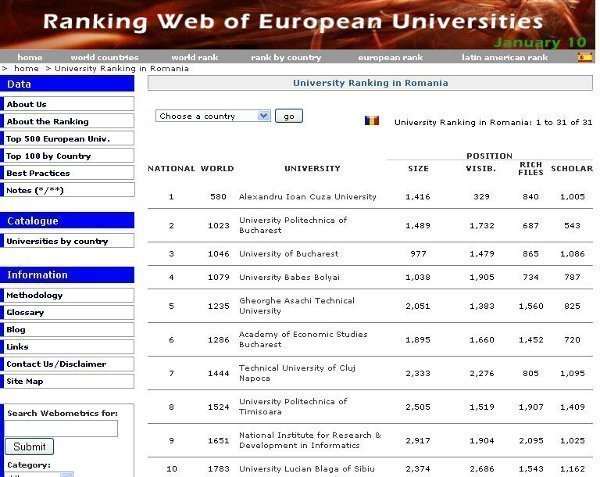Click world rank 1444 cell
The image size is (600, 477).
tap(218, 373)
